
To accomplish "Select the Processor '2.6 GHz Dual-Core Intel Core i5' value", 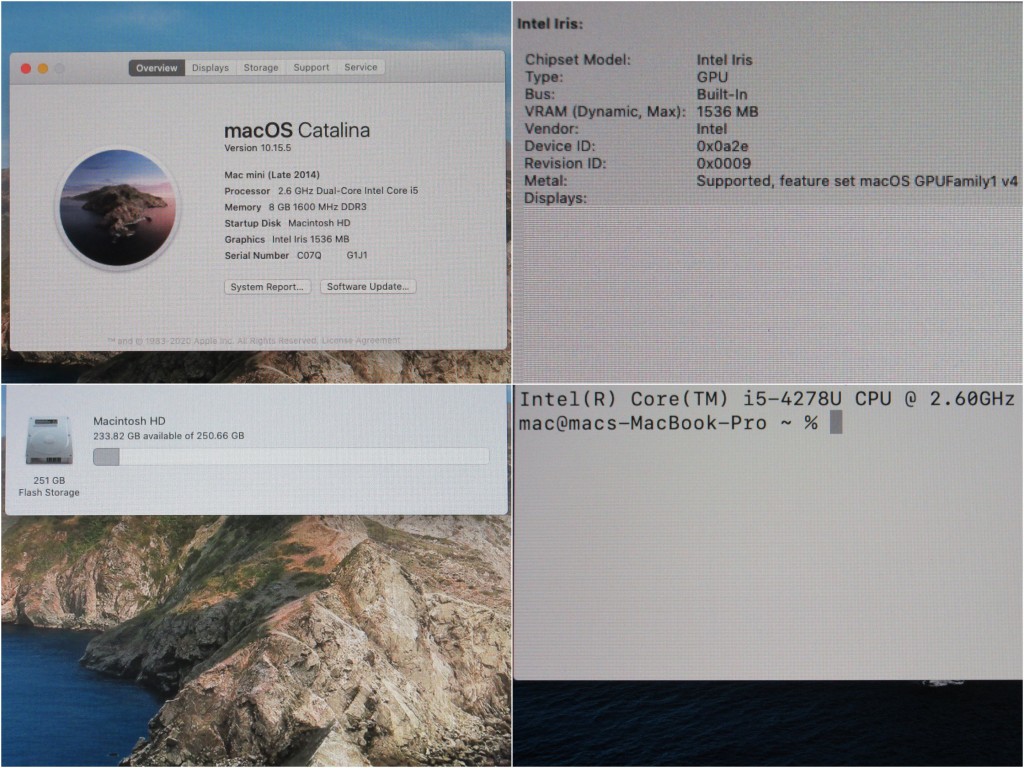I will pos(348,191).
